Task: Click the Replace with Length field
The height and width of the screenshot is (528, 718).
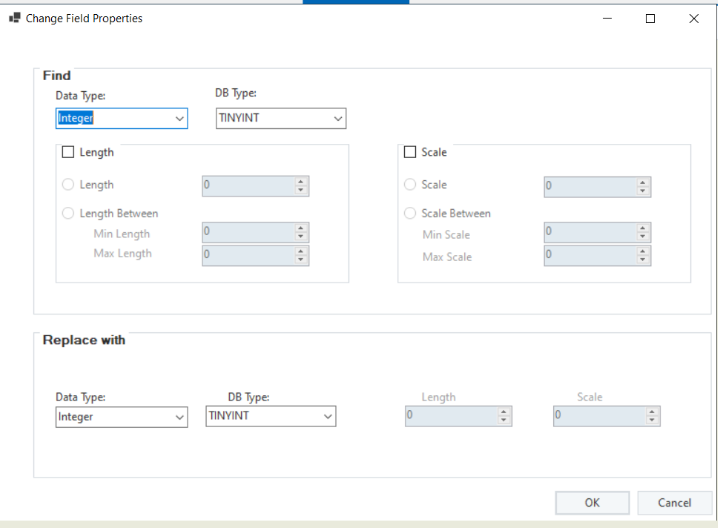Action: click(x=450, y=416)
